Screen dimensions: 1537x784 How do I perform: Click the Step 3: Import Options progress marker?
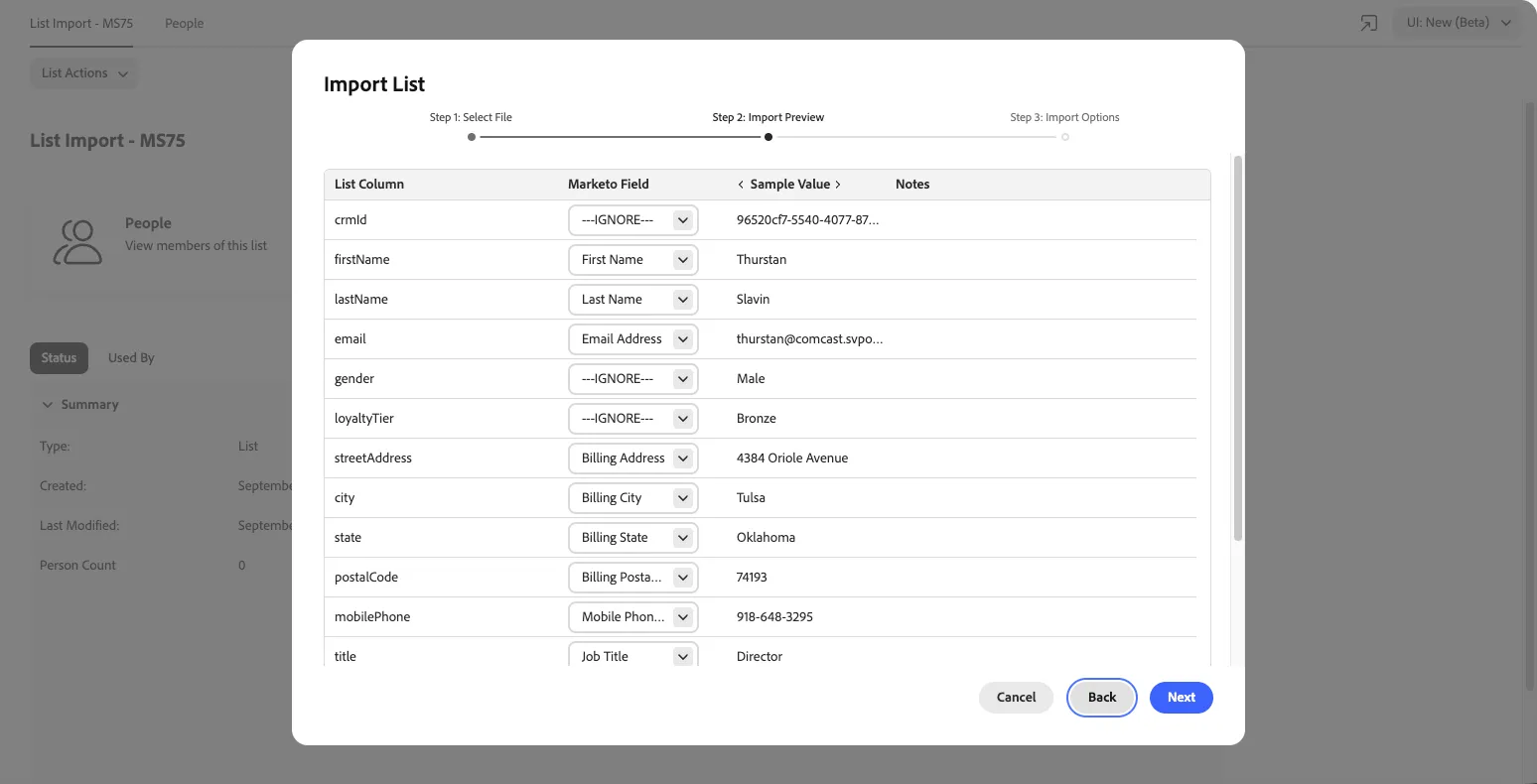1065,137
